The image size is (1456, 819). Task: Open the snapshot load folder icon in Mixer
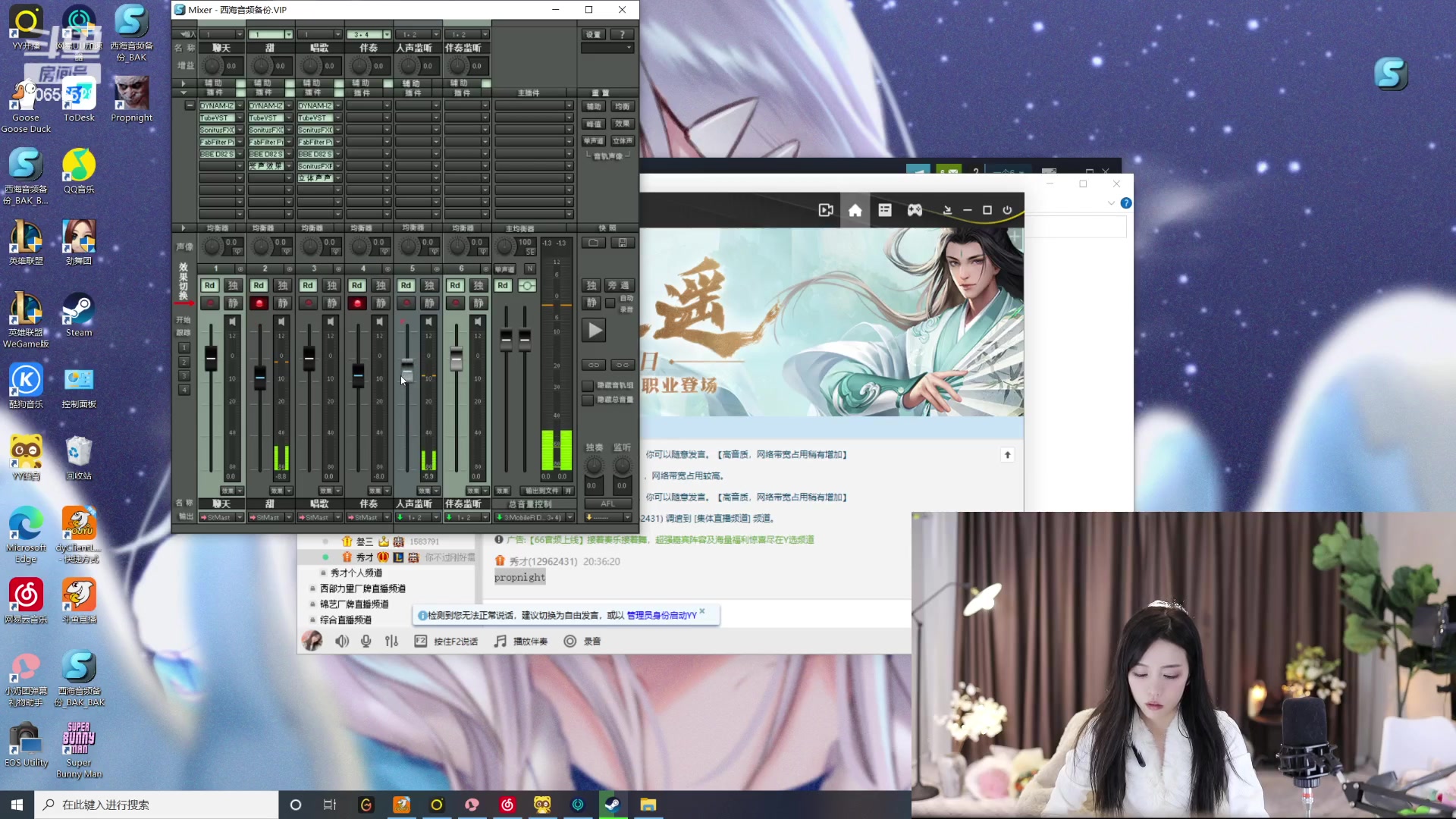click(594, 243)
